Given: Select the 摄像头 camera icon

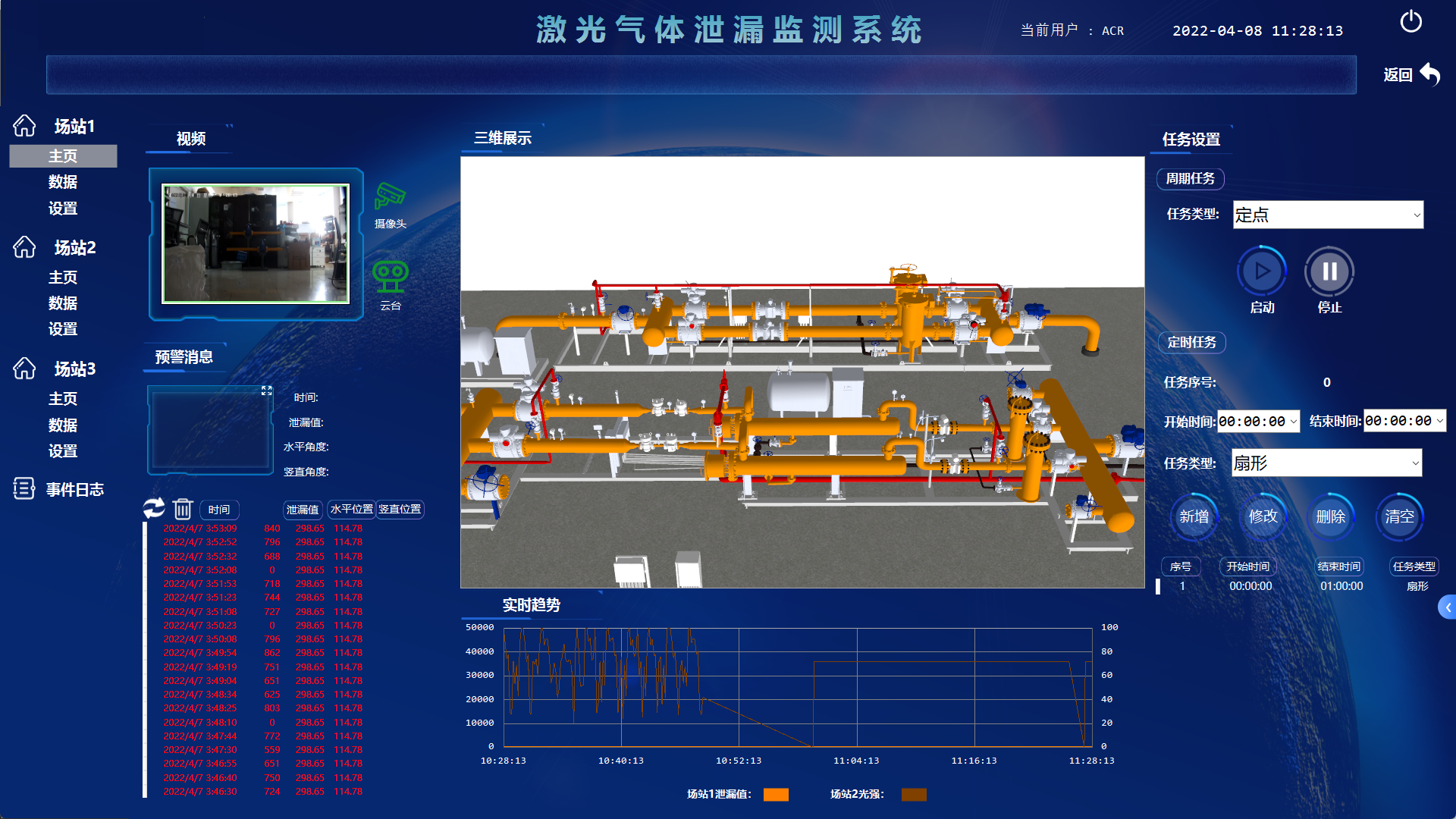Looking at the screenshot, I should tap(391, 196).
